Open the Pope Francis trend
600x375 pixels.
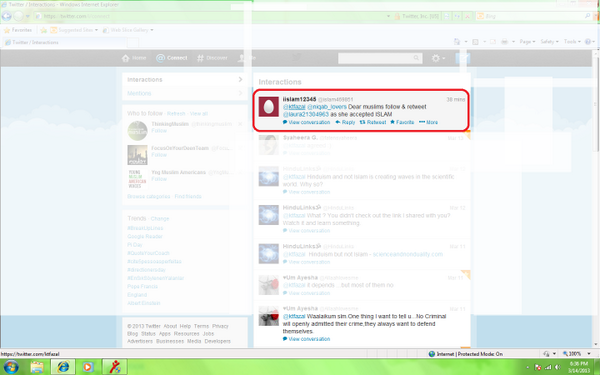coord(142,287)
